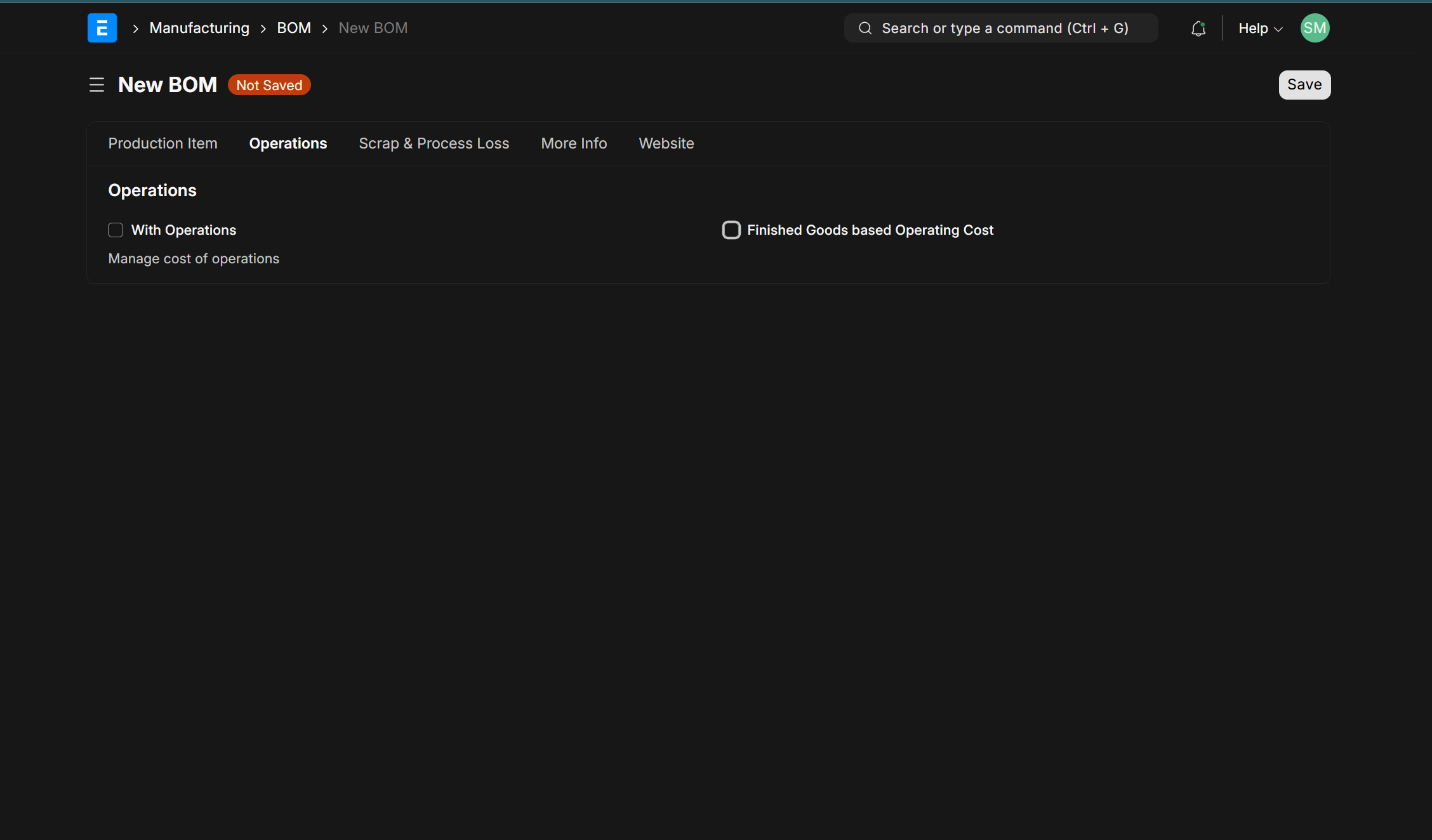This screenshot has height=840, width=1432.
Task: Click the With Operations label text
Action: [x=183, y=230]
